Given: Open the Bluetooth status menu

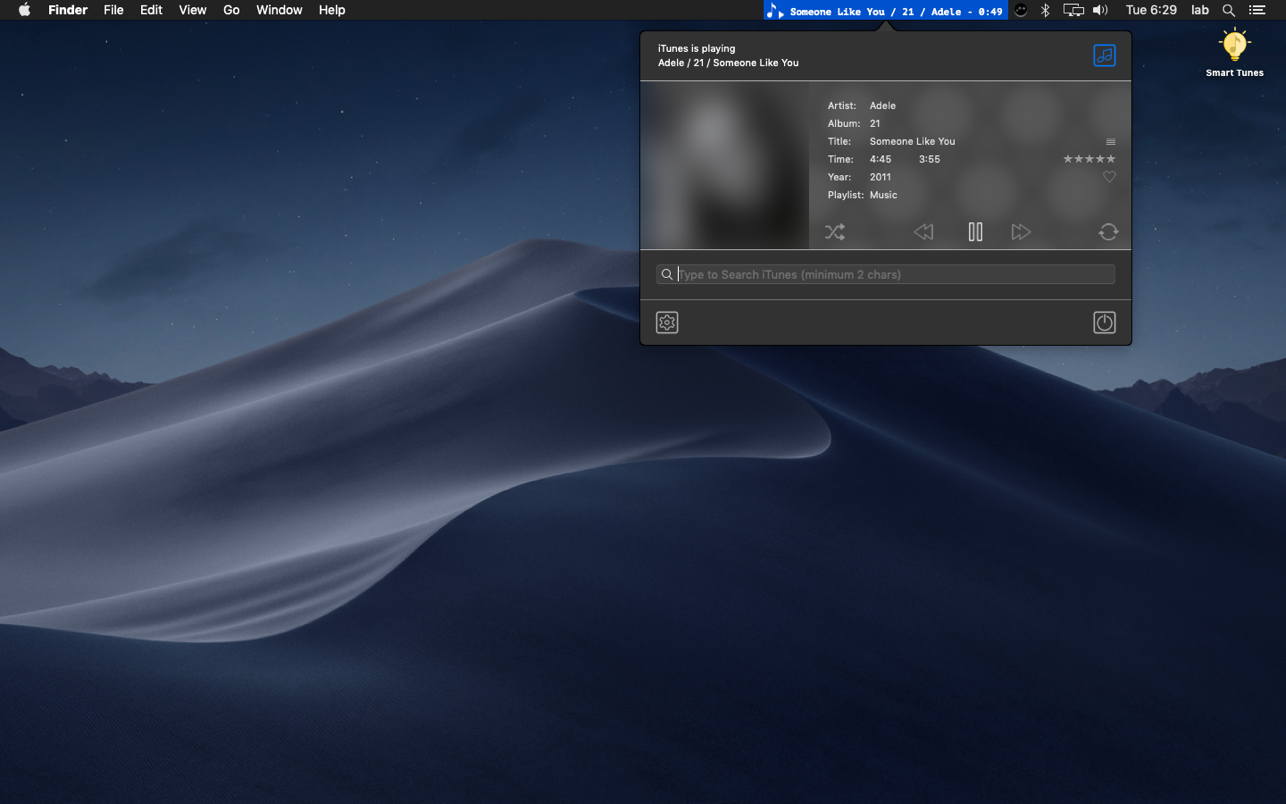Looking at the screenshot, I should click(1045, 10).
